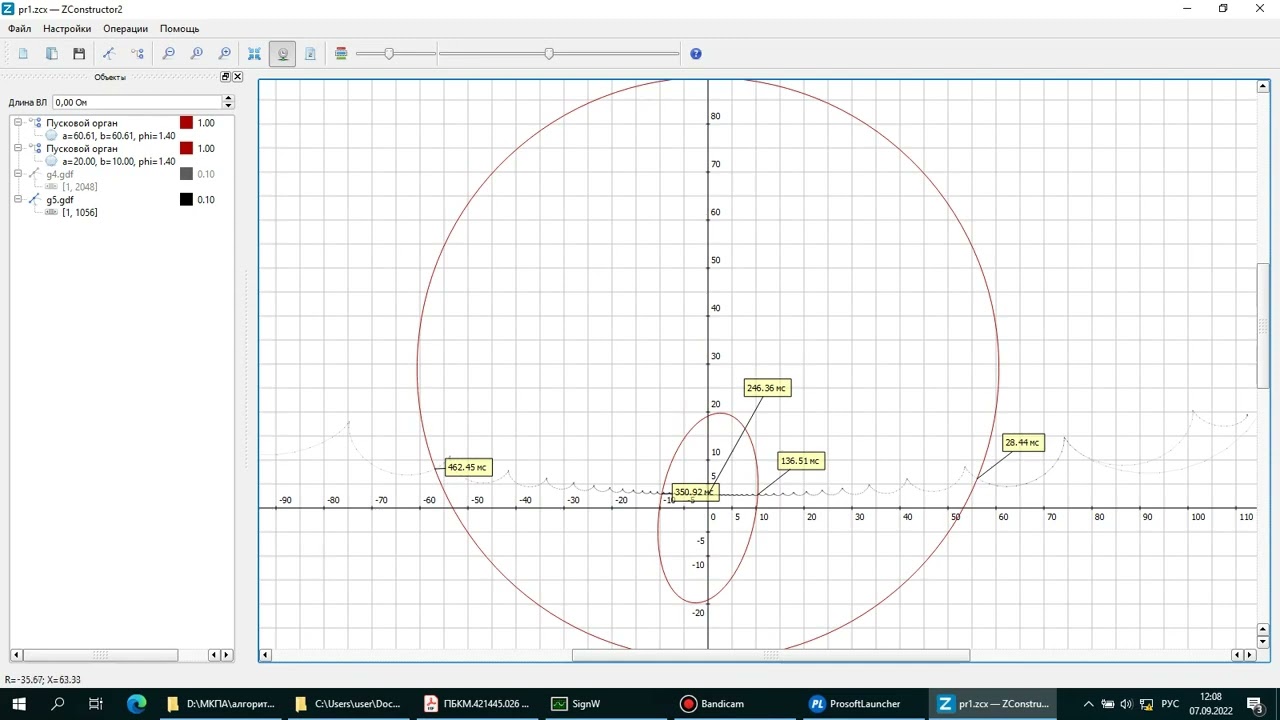Click the 136.51 мс time label
This screenshot has height=720, width=1280.
coord(801,461)
